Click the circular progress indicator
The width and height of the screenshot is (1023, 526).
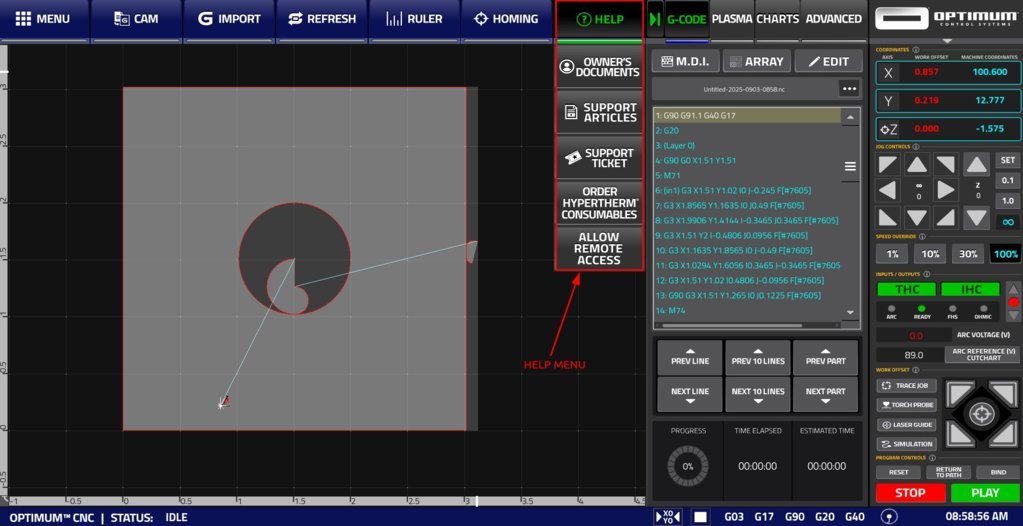[x=688, y=466]
